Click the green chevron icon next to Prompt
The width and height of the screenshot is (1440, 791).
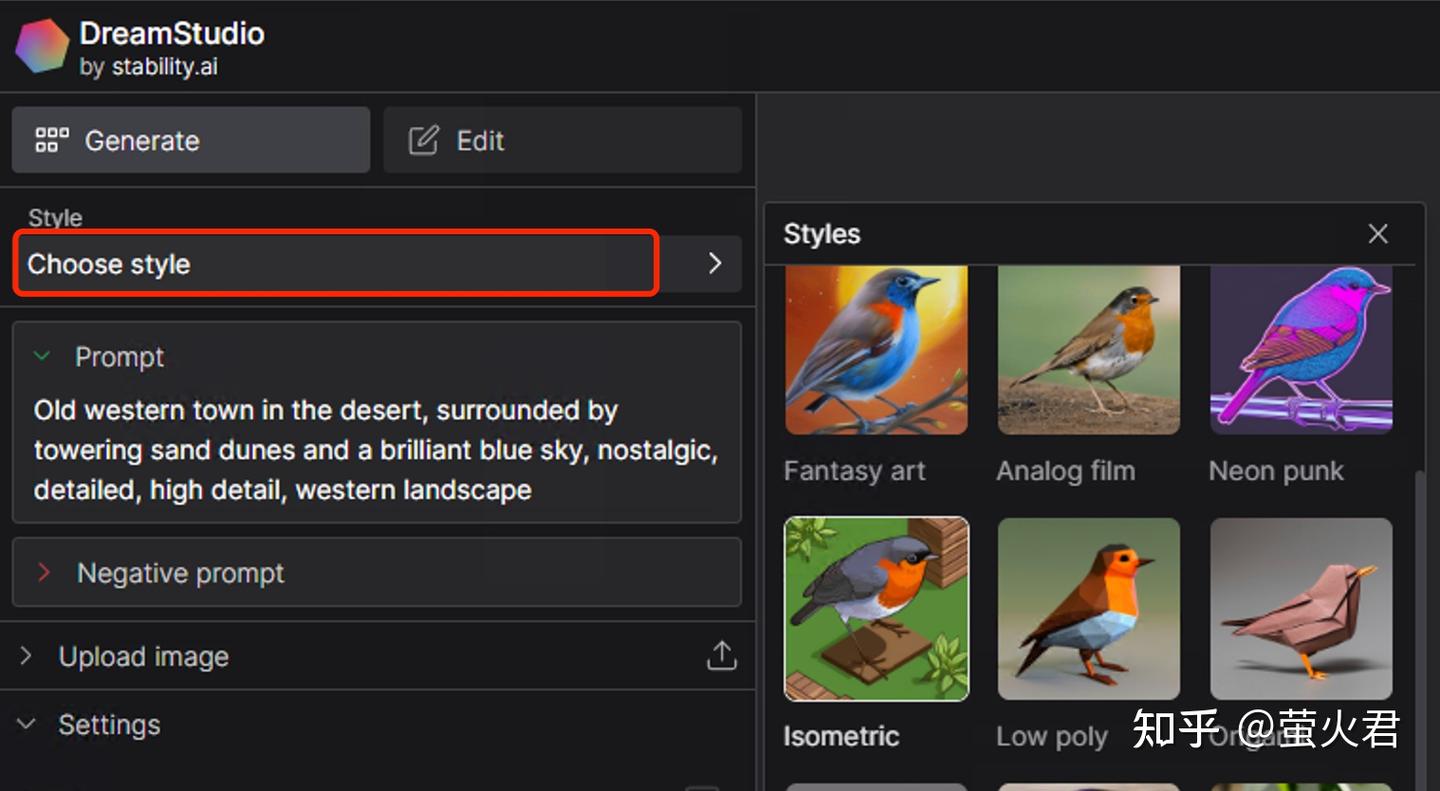(41, 356)
